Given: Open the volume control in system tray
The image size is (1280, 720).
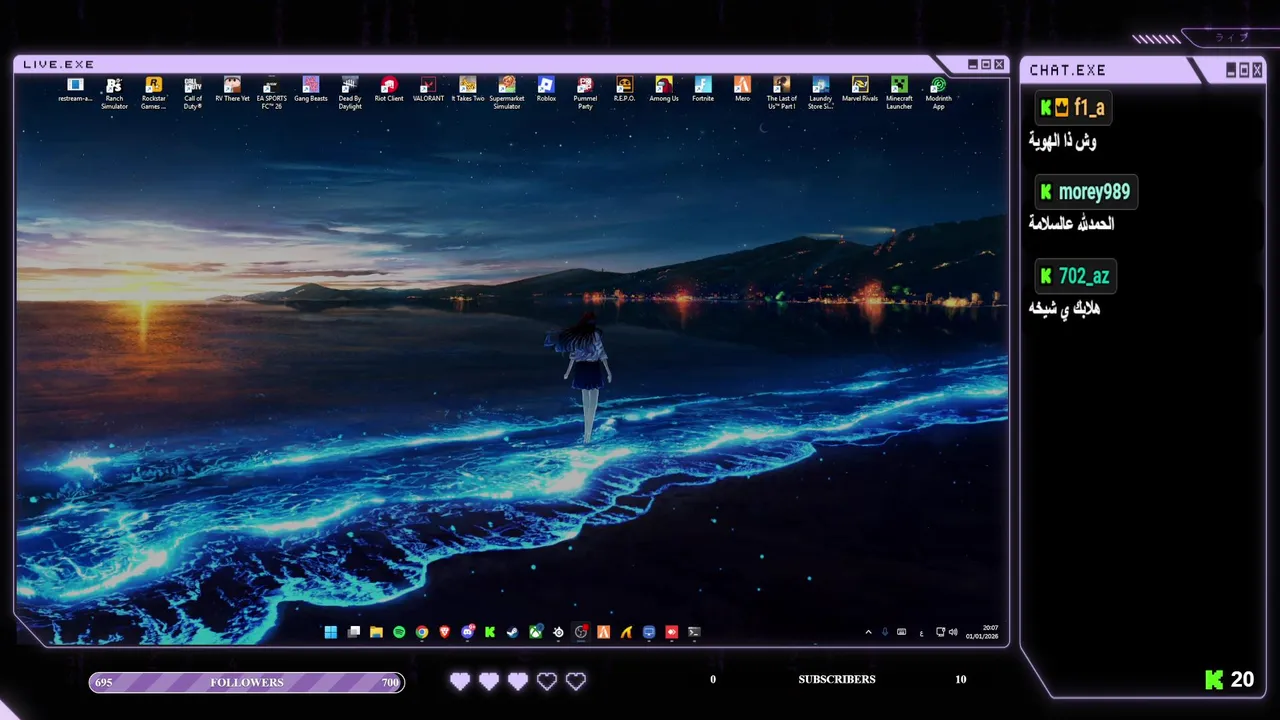Looking at the screenshot, I should (953, 632).
